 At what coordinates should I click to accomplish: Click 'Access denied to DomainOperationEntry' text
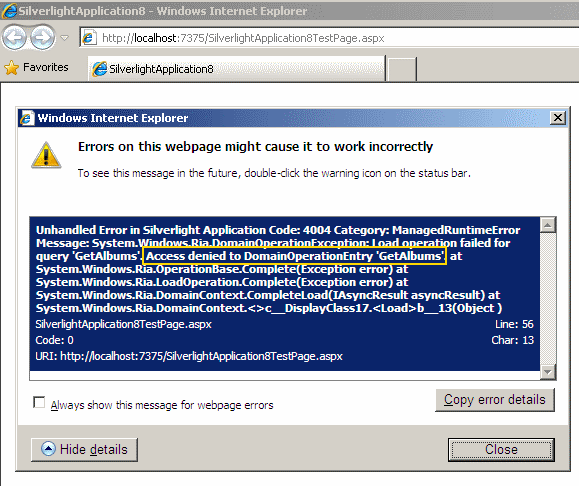[294, 256]
